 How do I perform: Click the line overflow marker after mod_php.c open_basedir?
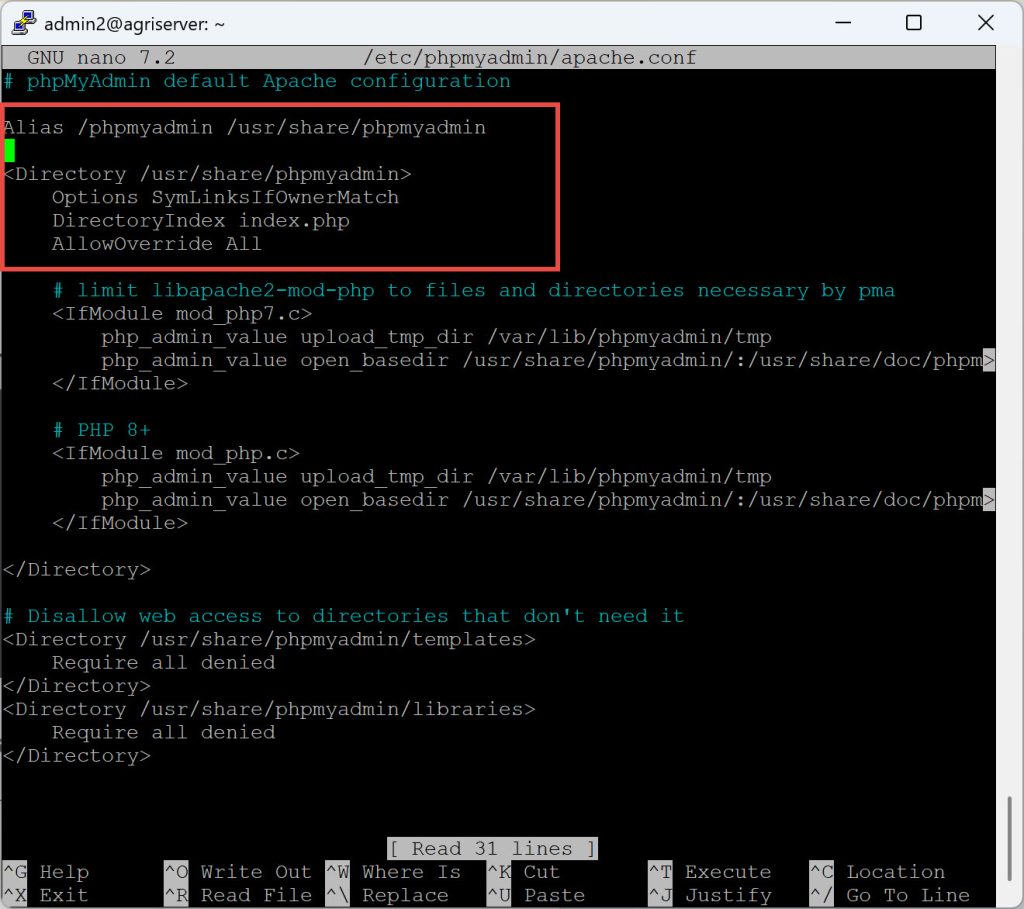[989, 500]
